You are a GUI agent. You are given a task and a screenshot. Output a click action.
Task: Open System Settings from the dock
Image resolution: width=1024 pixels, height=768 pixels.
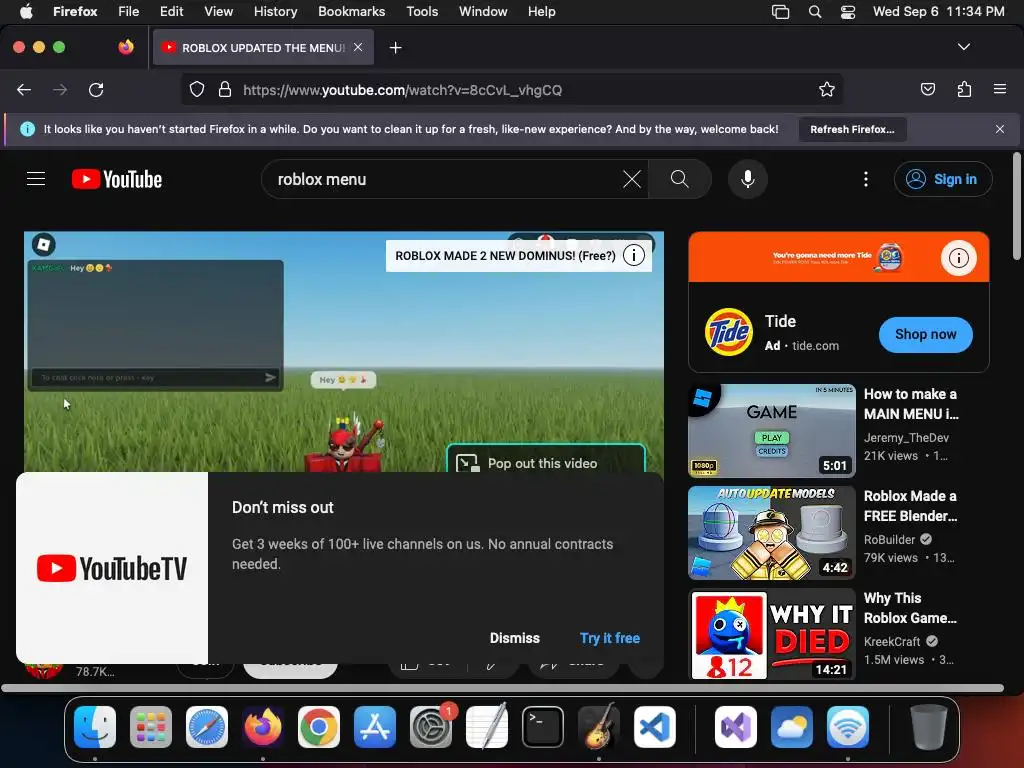tap(431, 727)
